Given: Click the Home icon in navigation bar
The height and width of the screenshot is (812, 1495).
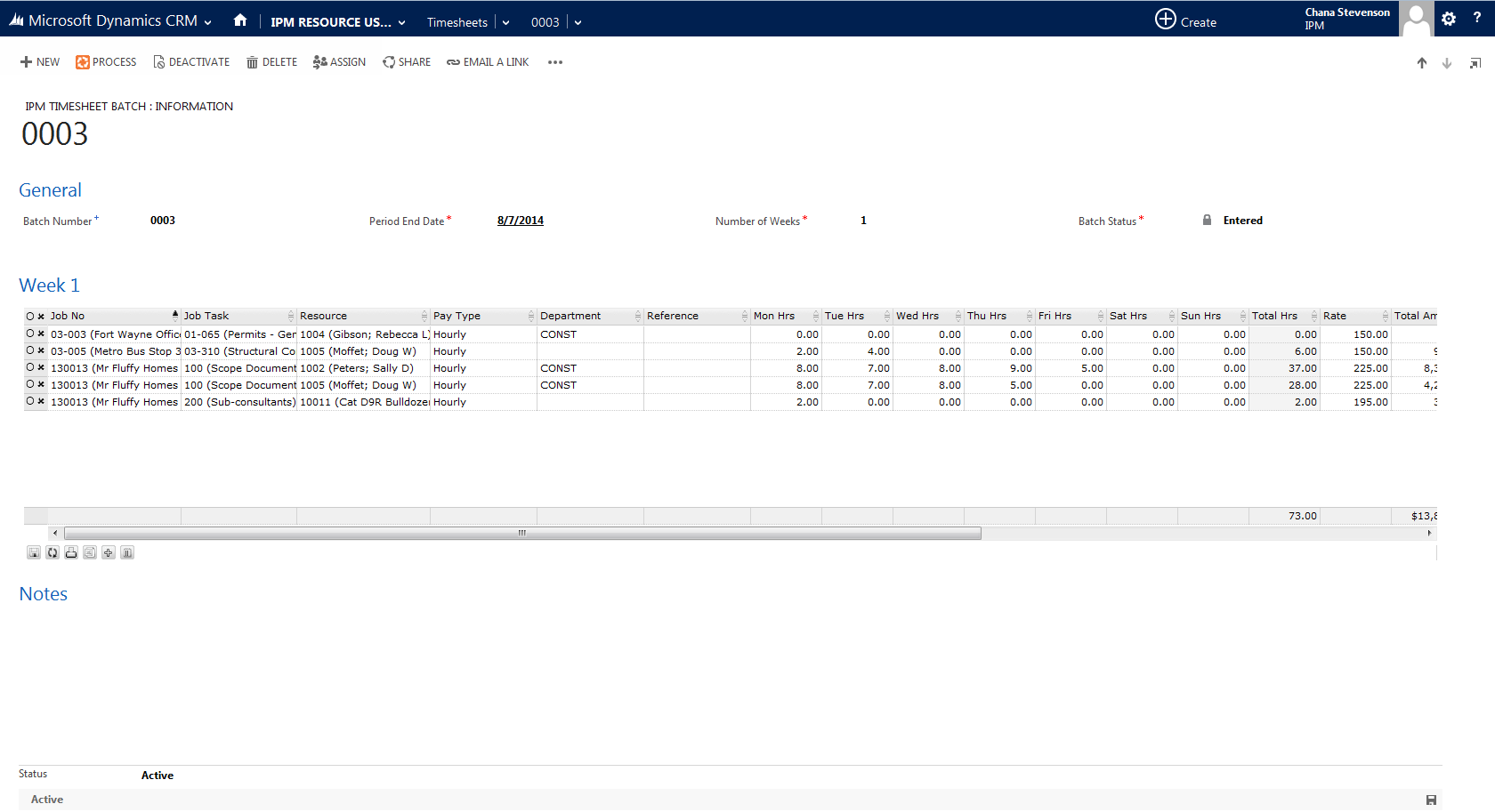Looking at the screenshot, I should tap(240, 20).
